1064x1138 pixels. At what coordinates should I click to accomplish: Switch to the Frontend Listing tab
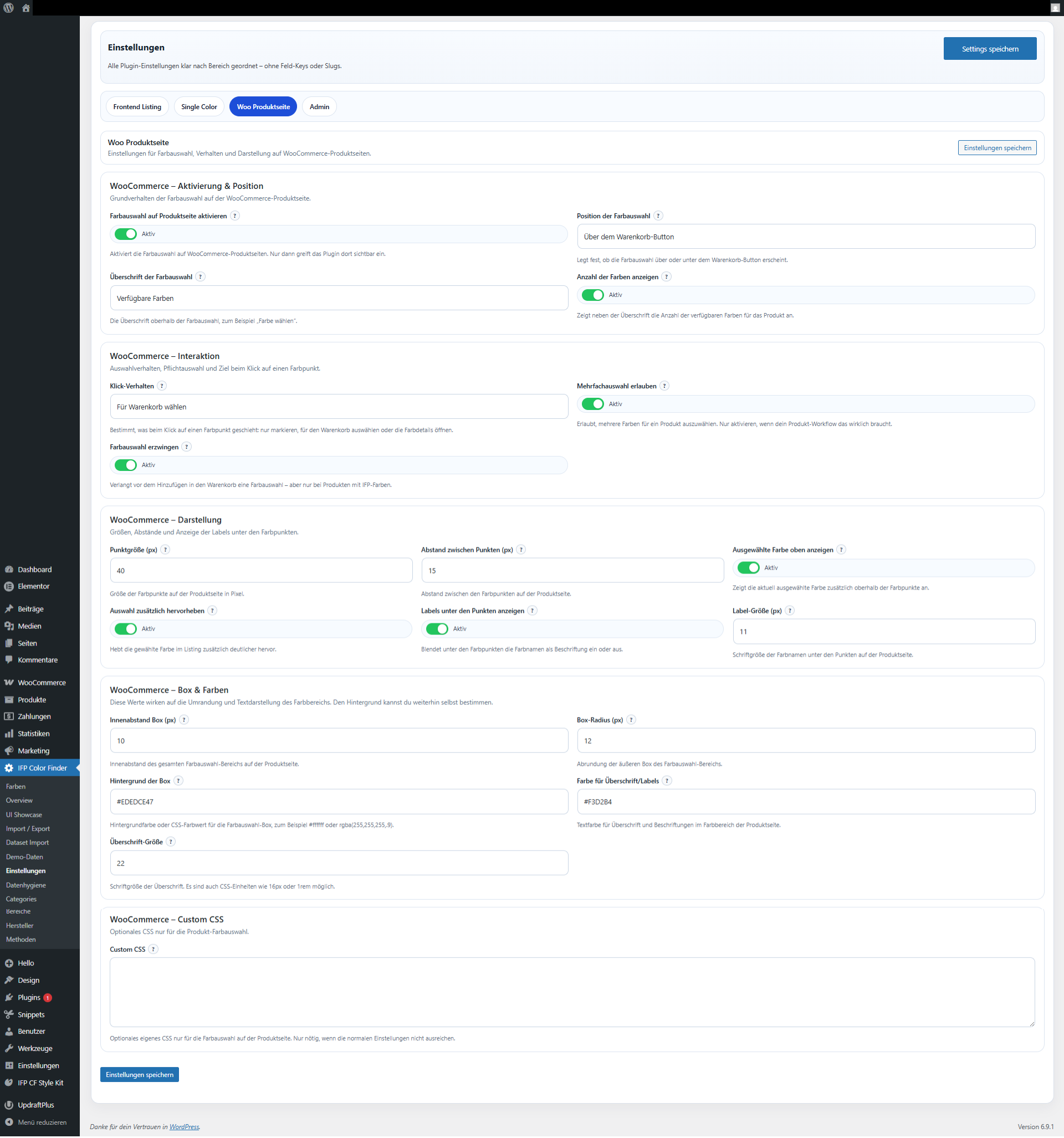137,106
